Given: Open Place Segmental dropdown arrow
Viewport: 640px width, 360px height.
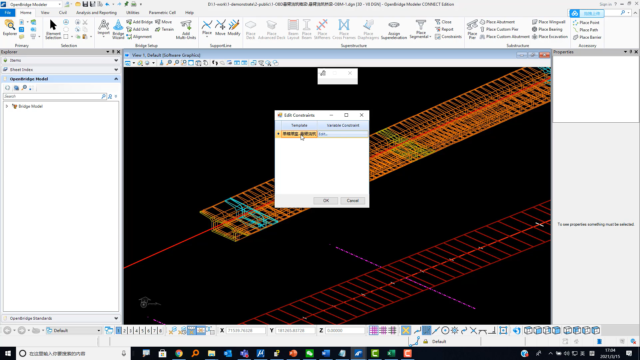Looking at the screenshot, I should [431, 37].
